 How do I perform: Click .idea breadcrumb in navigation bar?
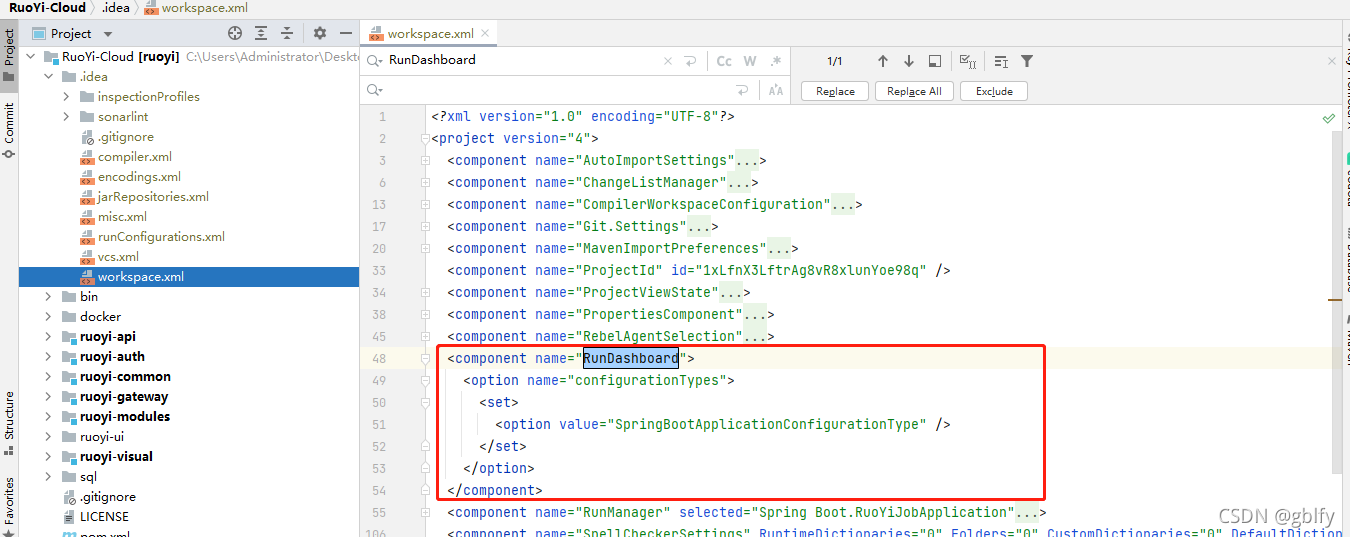click(x=115, y=7)
